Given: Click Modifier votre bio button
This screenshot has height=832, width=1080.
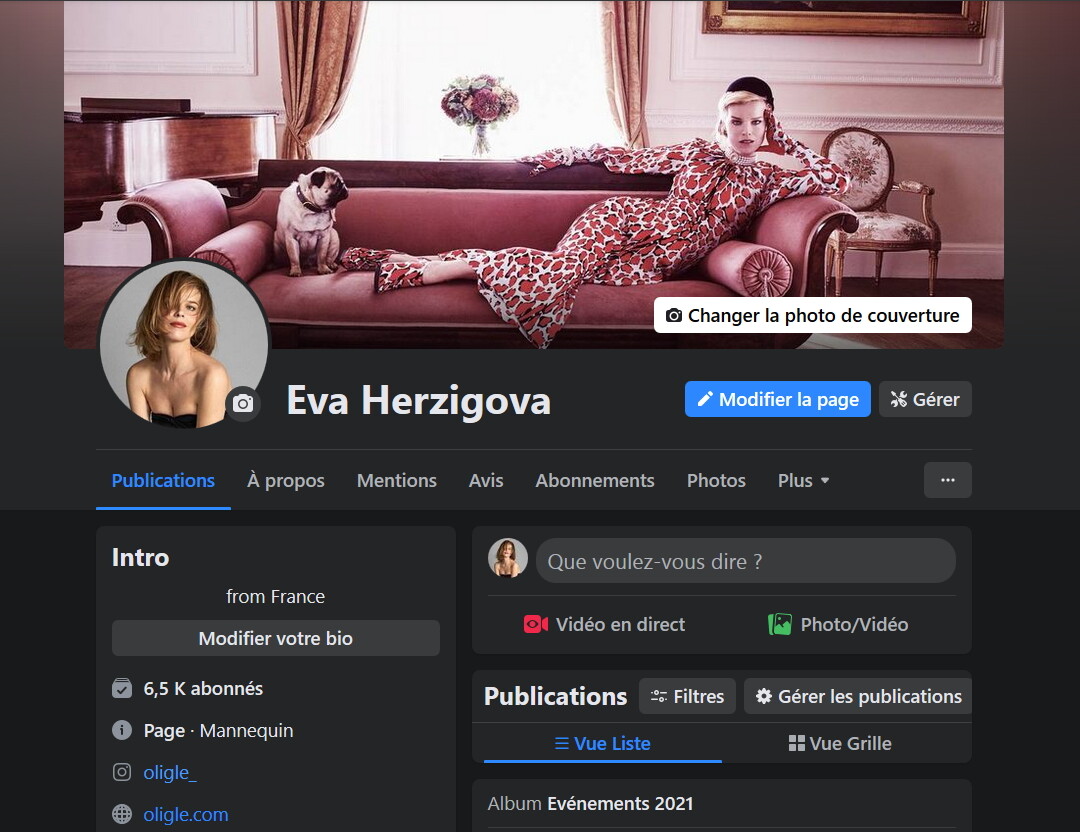Looking at the screenshot, I should click(x=276, y=638).
